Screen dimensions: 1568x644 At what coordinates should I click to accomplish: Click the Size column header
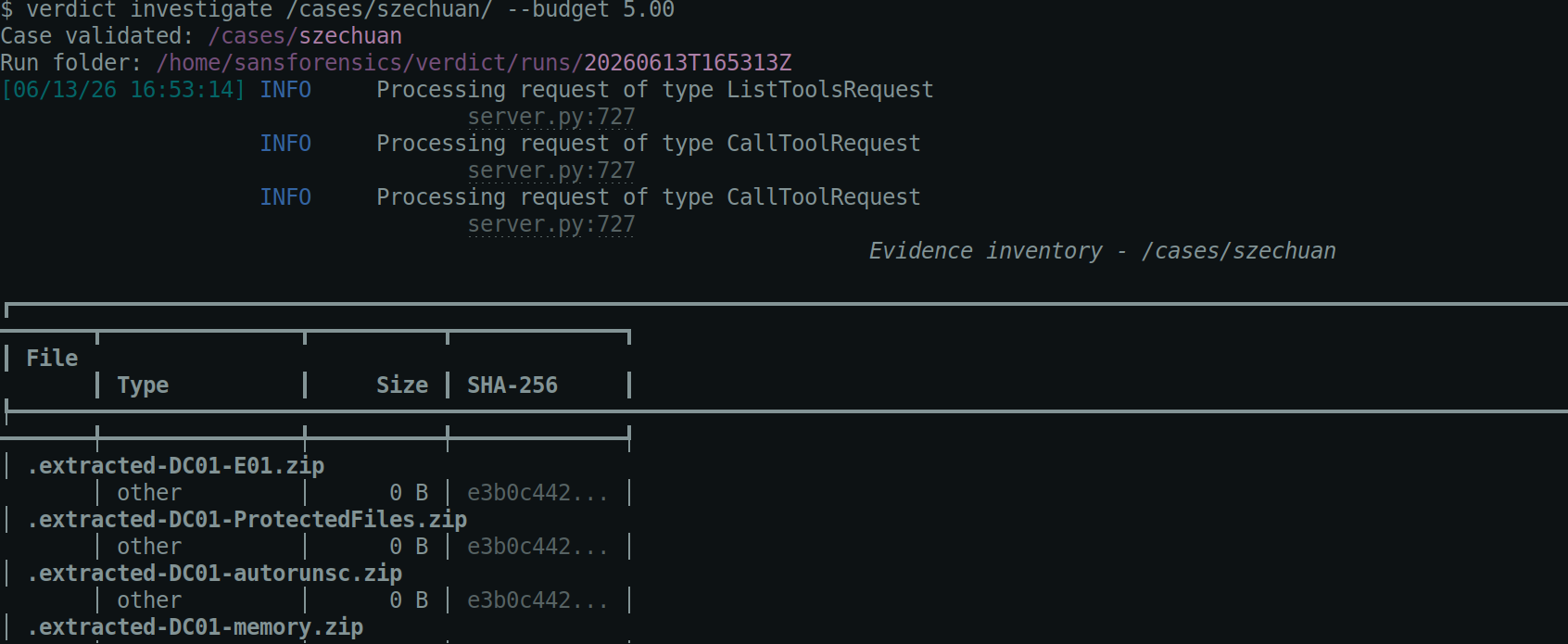pos(402,385)
